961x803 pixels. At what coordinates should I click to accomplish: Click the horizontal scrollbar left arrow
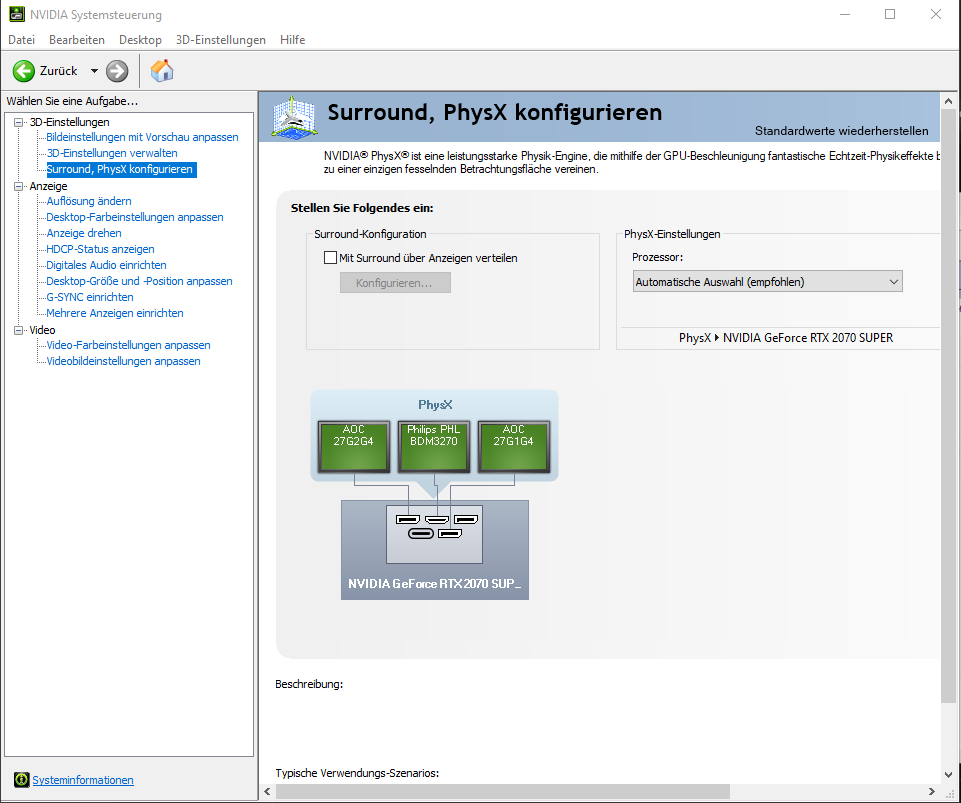[267, 791]
